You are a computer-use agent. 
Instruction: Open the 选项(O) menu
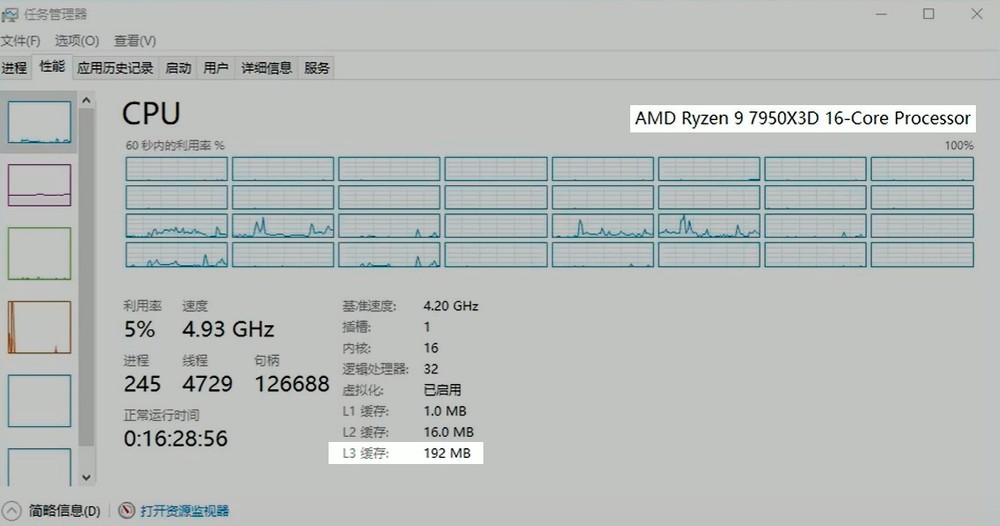click(77, 41)
